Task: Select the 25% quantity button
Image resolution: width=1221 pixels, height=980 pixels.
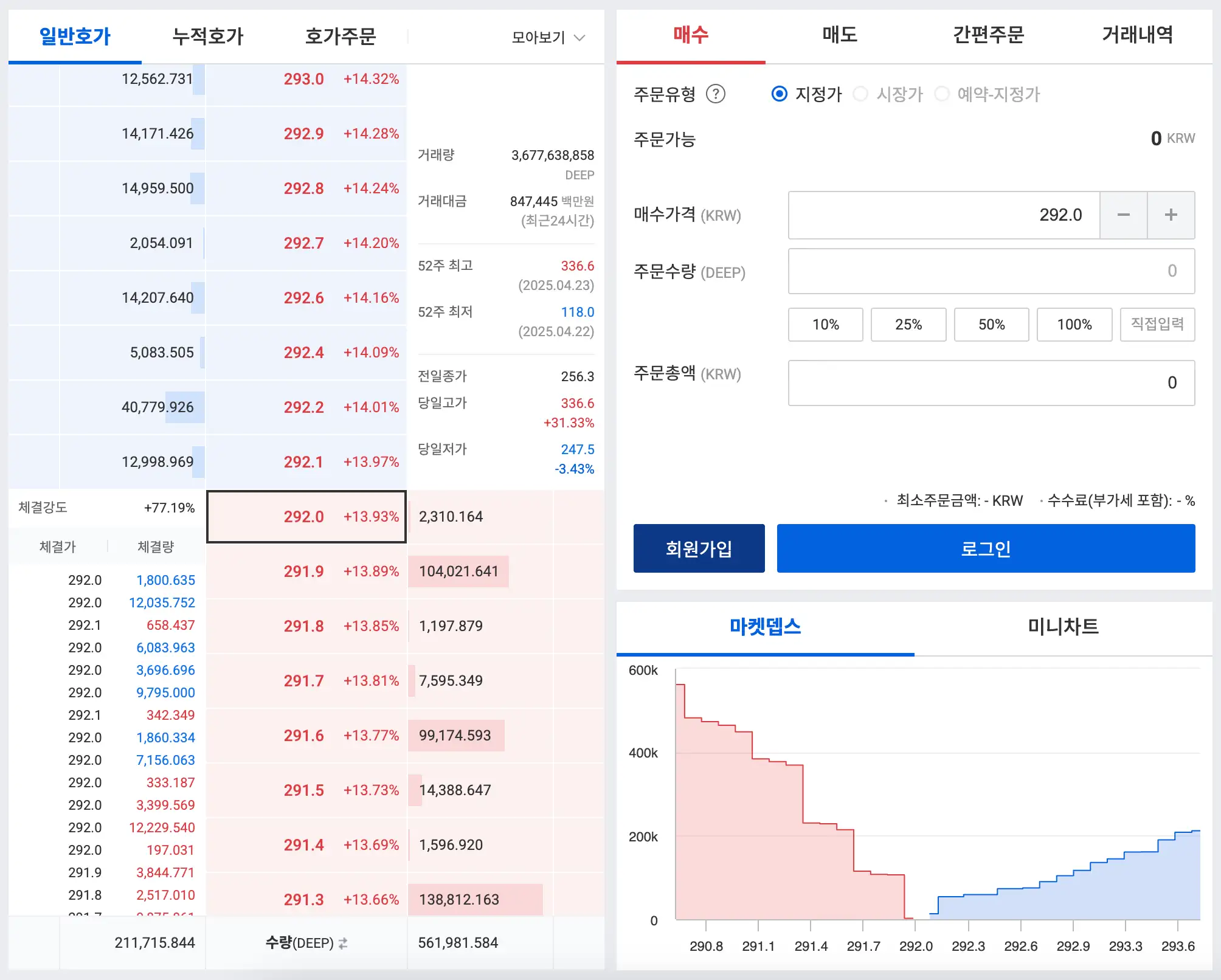Action: (908, 325)
